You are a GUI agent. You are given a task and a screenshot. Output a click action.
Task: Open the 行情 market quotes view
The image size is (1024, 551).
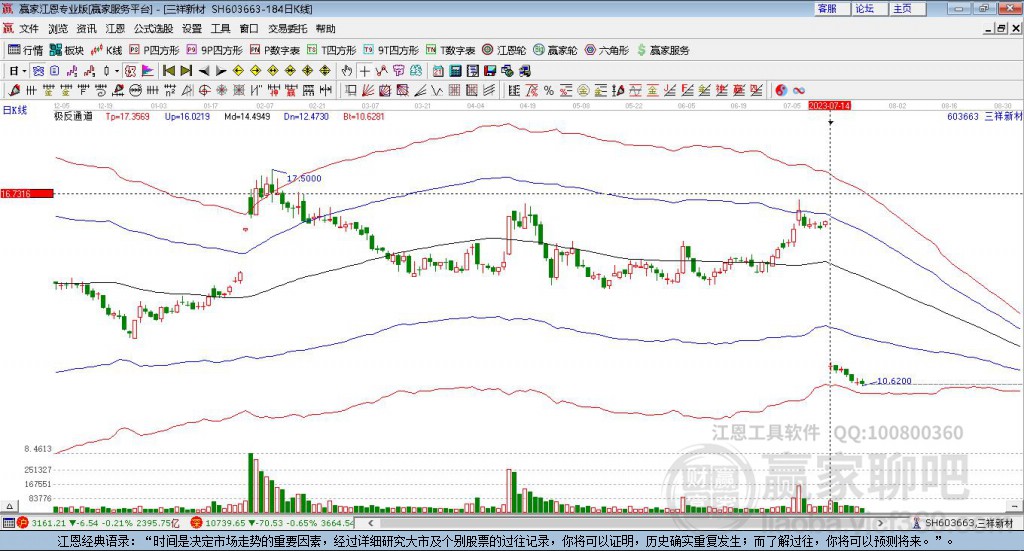(25, 50)
